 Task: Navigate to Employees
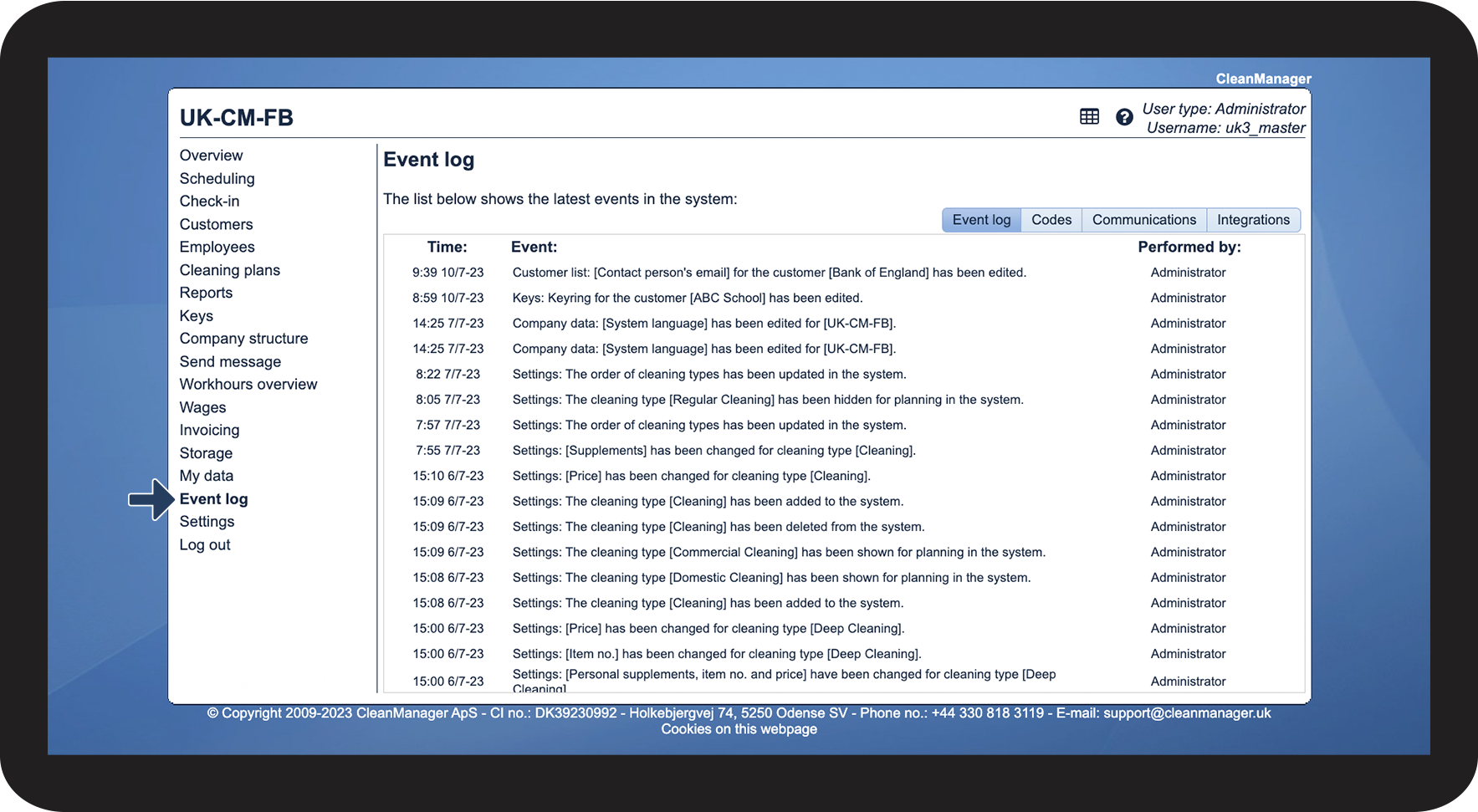point(217,247)
